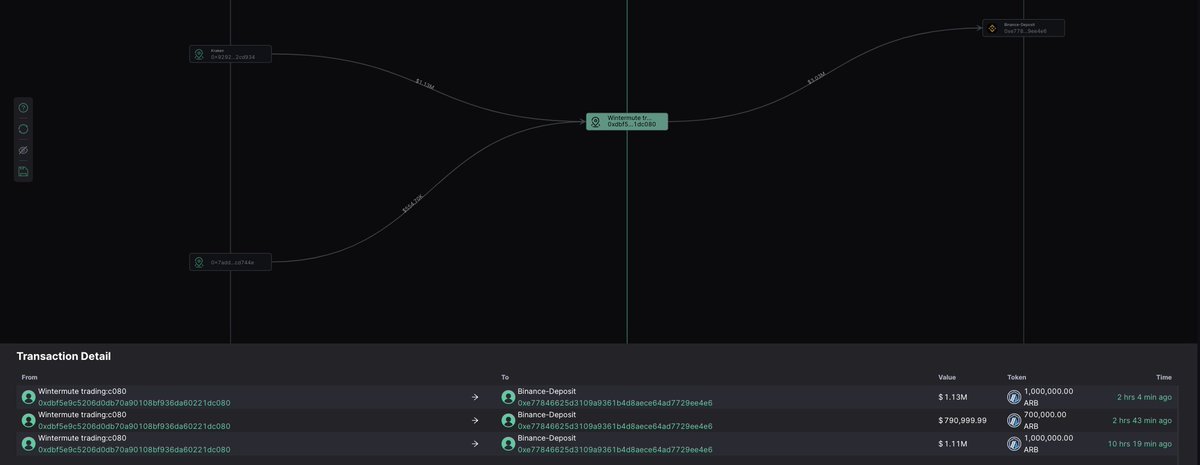Click the Binance logo icon on the Binance-Deposit node

click(993, 28)
